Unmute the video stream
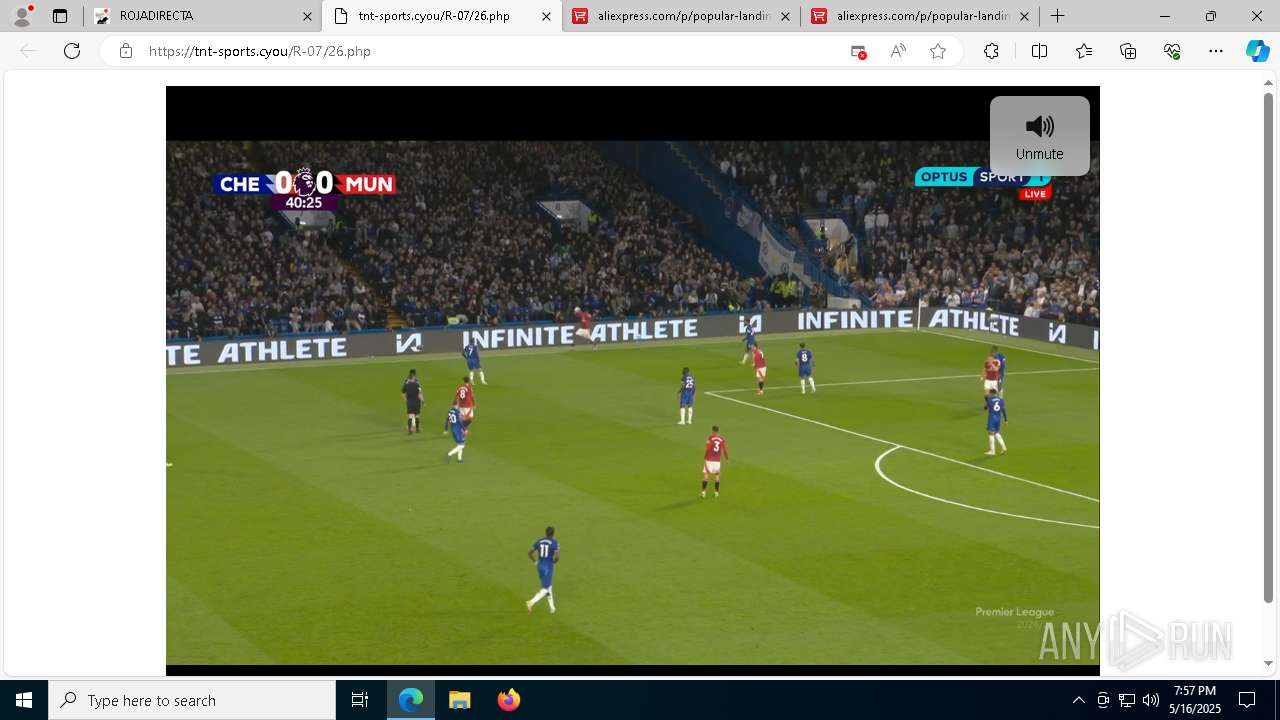This screenshot has width=1280, height=720. [x=1039, y=136]
